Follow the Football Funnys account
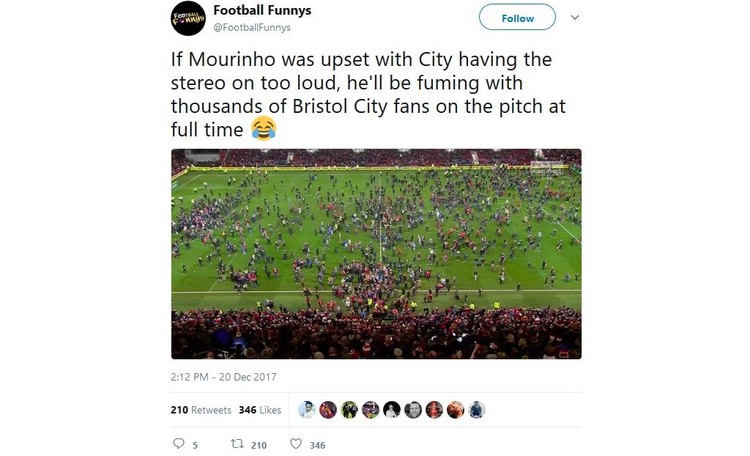The width and height of the screenshot is (750, 456). tap(518, 18)
